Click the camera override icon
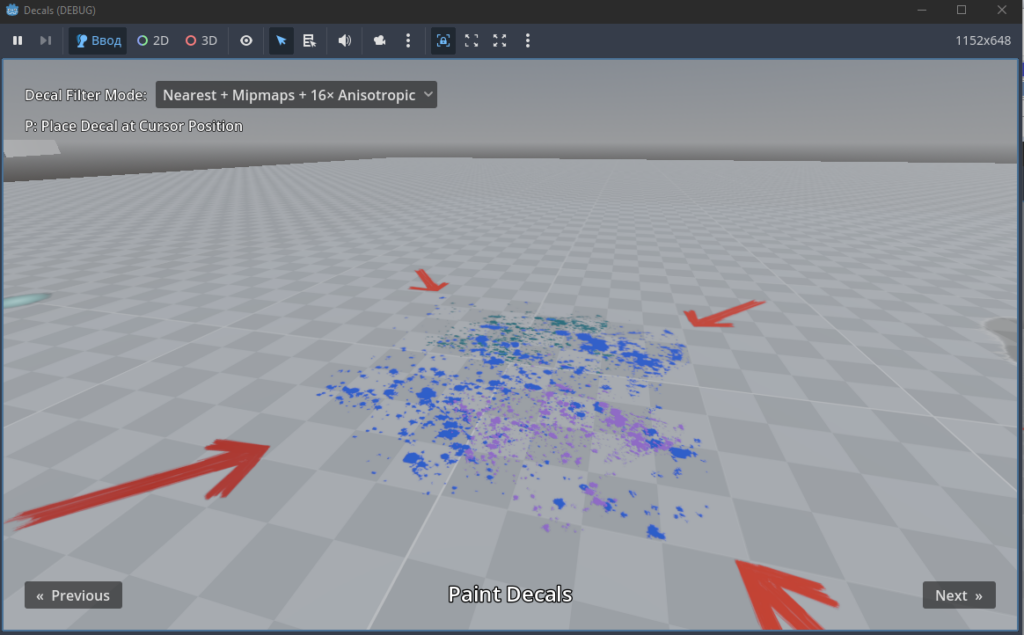 379,41
